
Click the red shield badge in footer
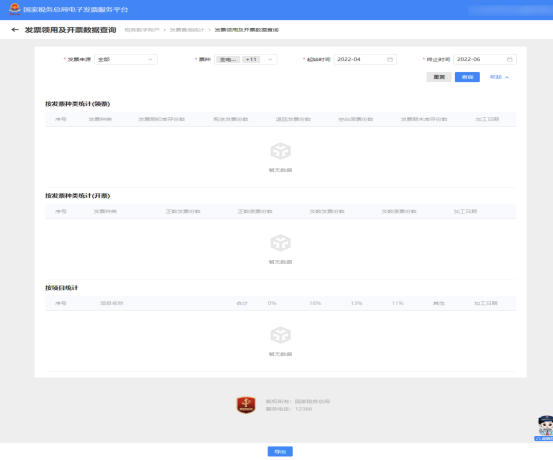pos(246,405)
